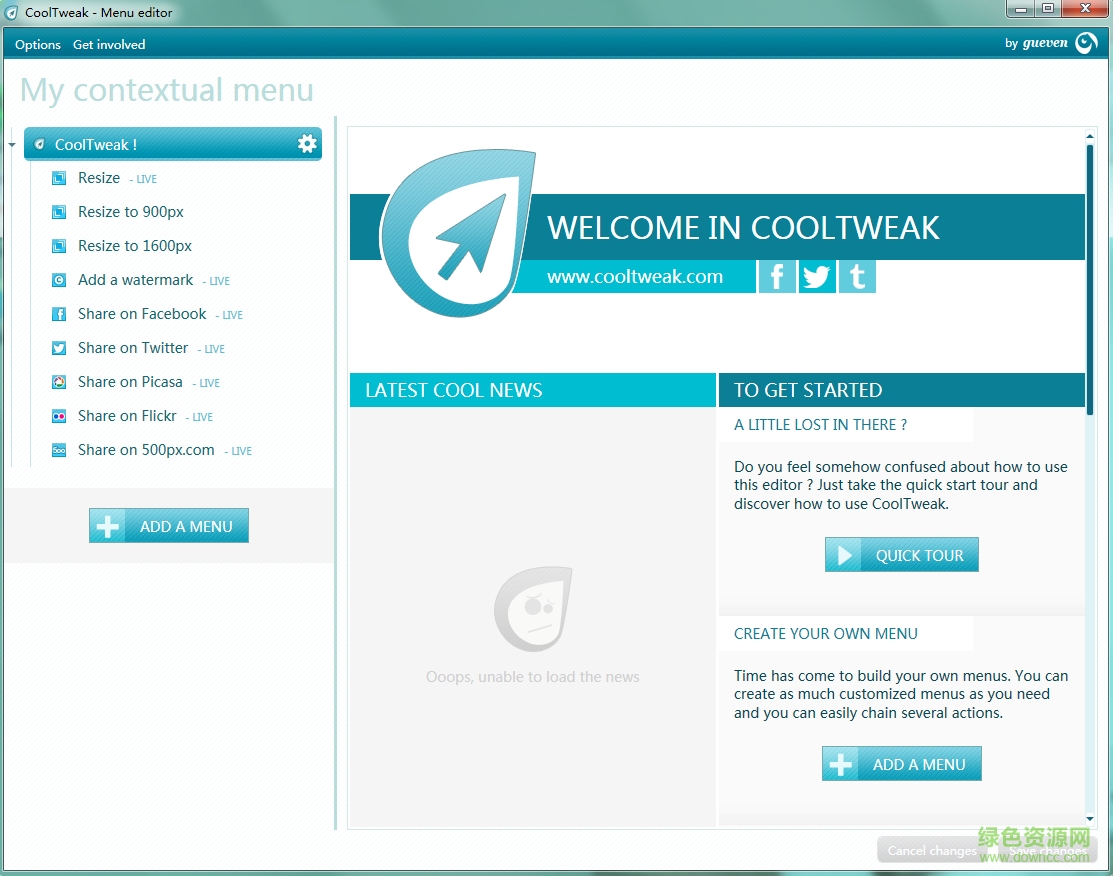Screen dimensions: 1113x876
Task: Click the watermark icon beside Add a watermark
Action: tap(59, 280)
